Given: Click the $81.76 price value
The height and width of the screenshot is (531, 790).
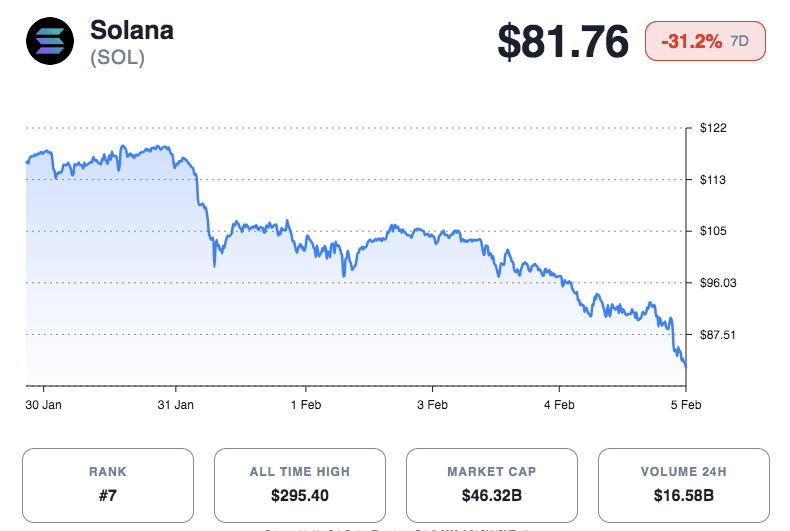Looking at the screenshot, I should [564, 42].
